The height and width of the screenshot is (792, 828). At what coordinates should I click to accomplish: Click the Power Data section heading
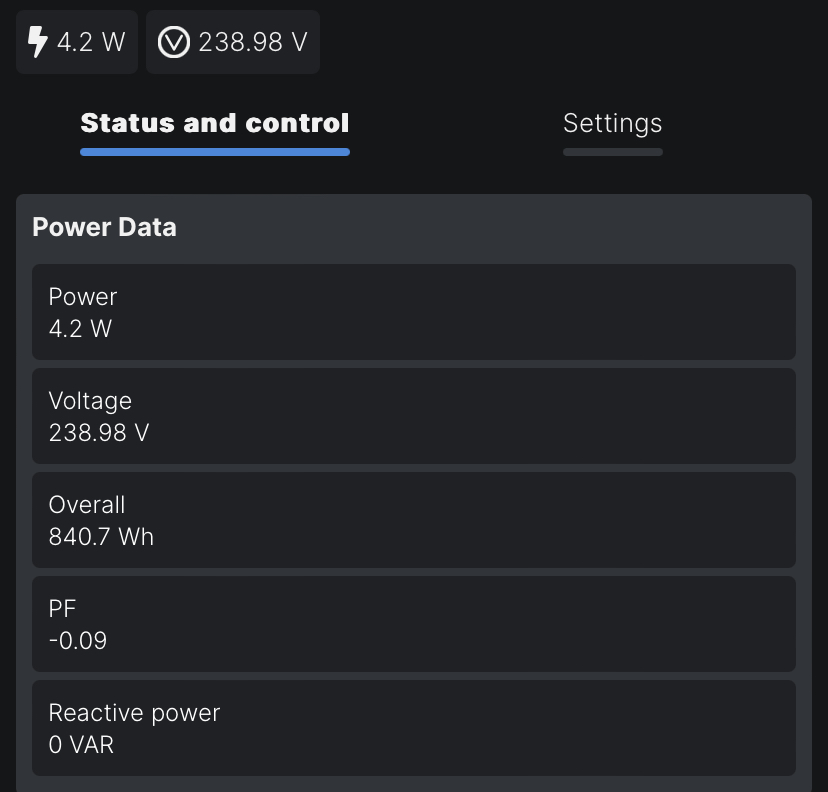105,227
